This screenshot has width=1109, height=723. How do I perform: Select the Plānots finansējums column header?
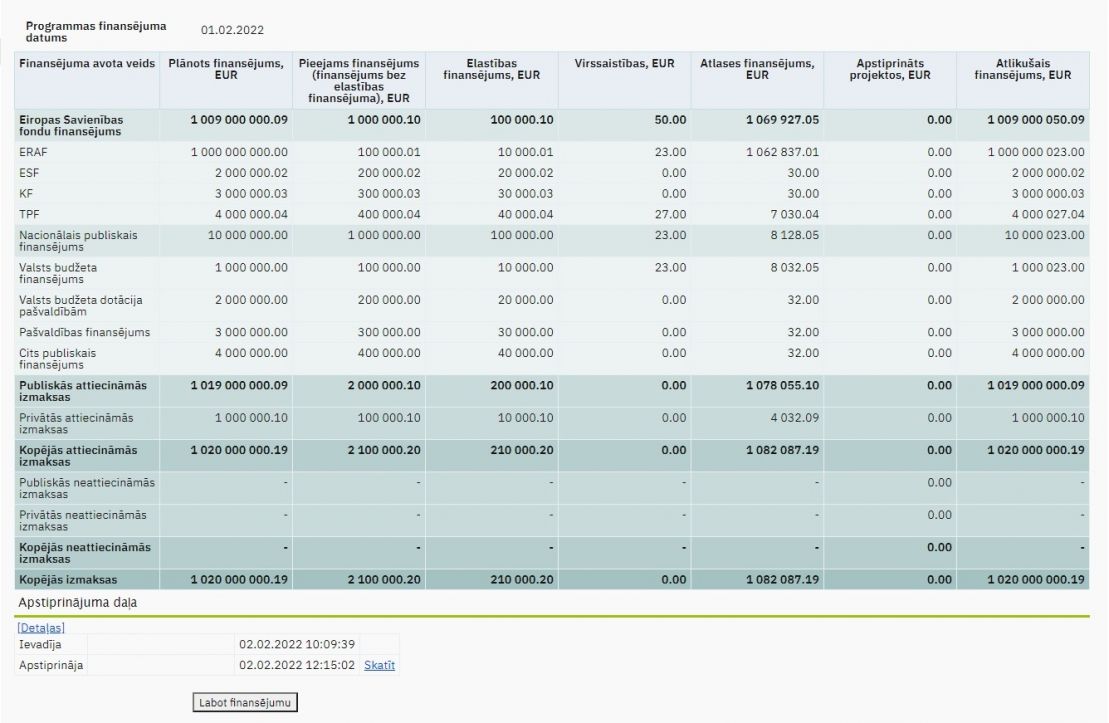(225, 70)
